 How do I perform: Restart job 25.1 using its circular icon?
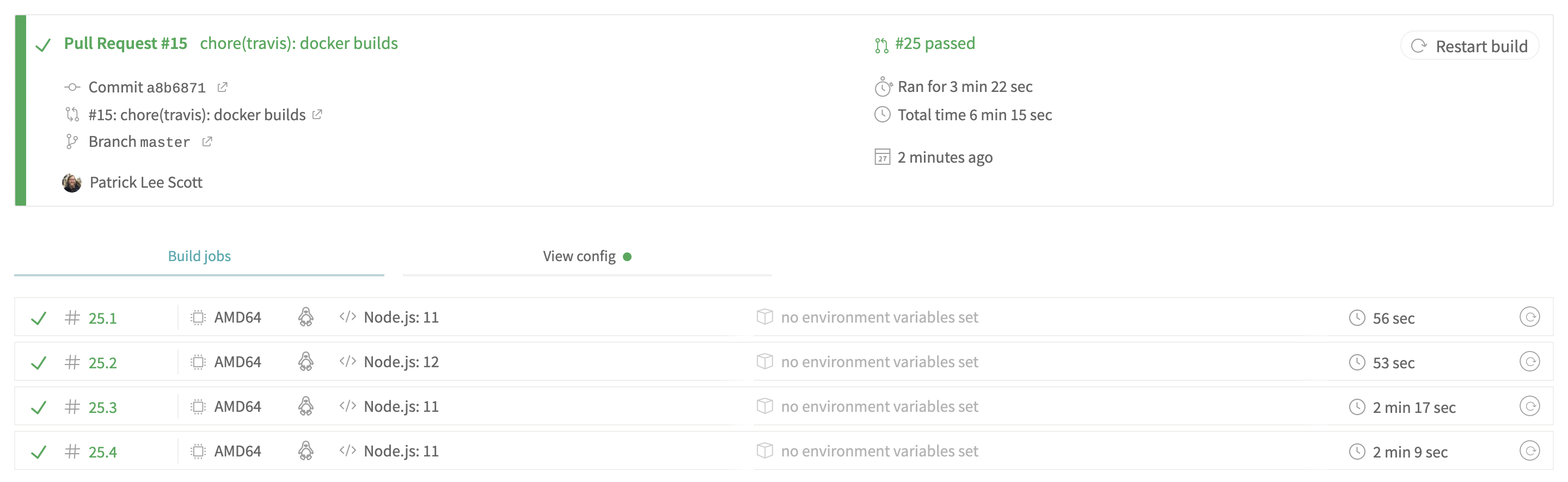tap(1529, 317)
